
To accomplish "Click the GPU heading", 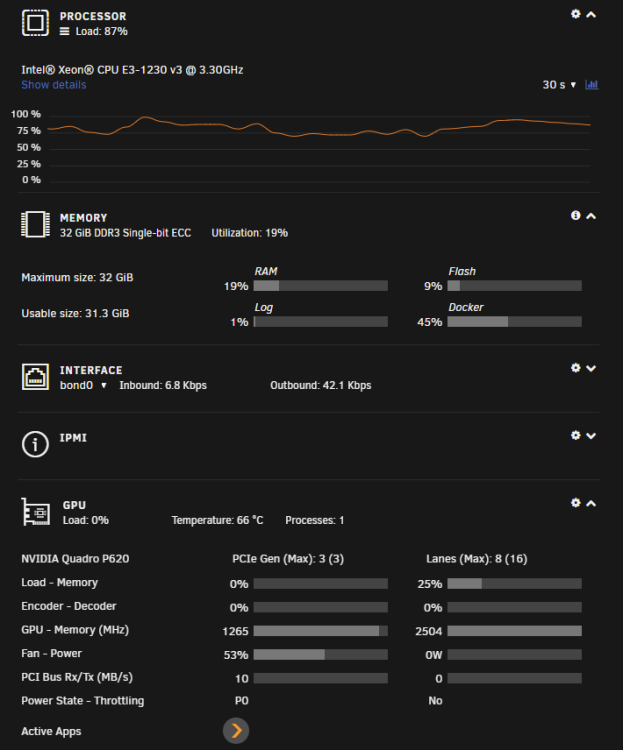I will click(74, 505).
